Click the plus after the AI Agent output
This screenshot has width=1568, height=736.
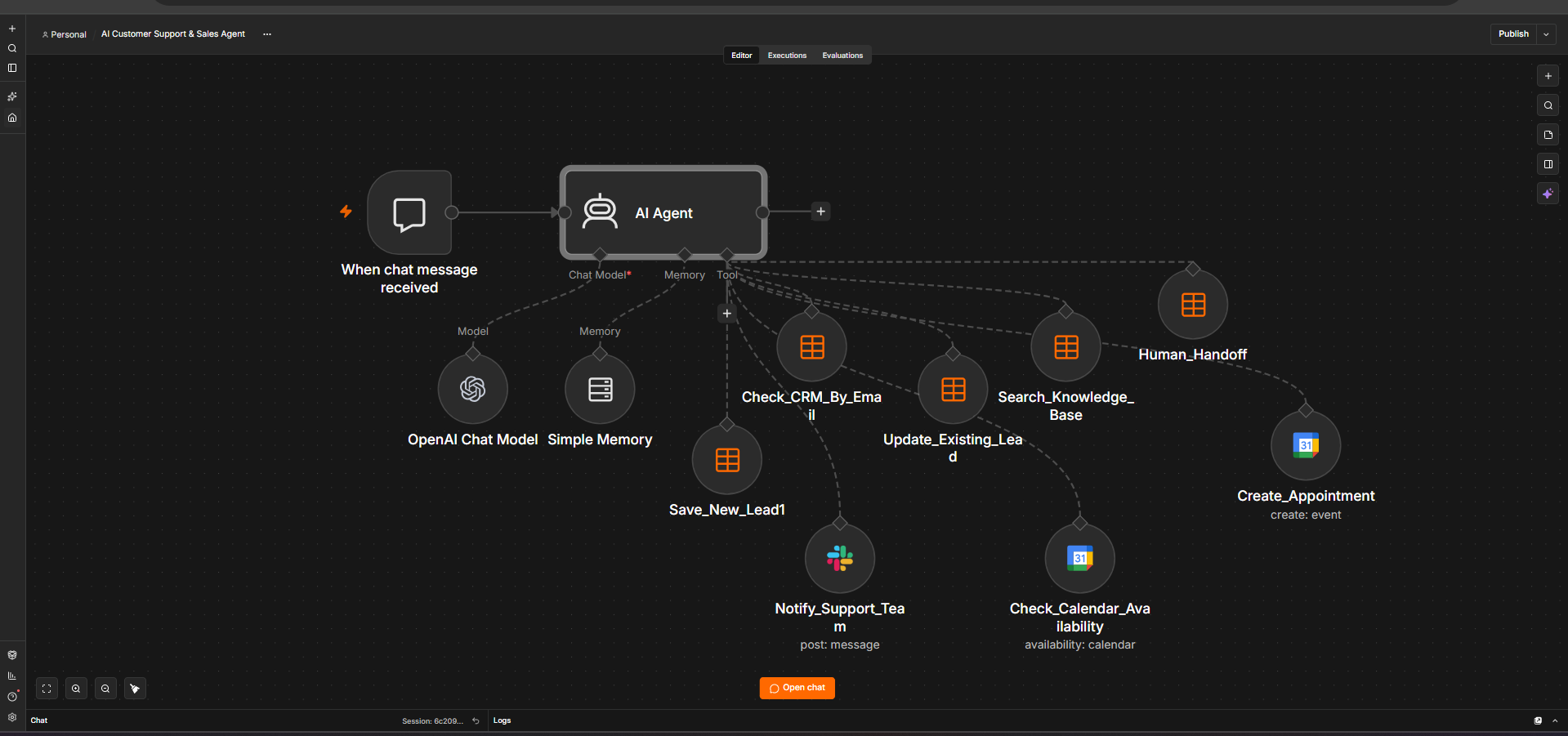click(x=821, y=212)
